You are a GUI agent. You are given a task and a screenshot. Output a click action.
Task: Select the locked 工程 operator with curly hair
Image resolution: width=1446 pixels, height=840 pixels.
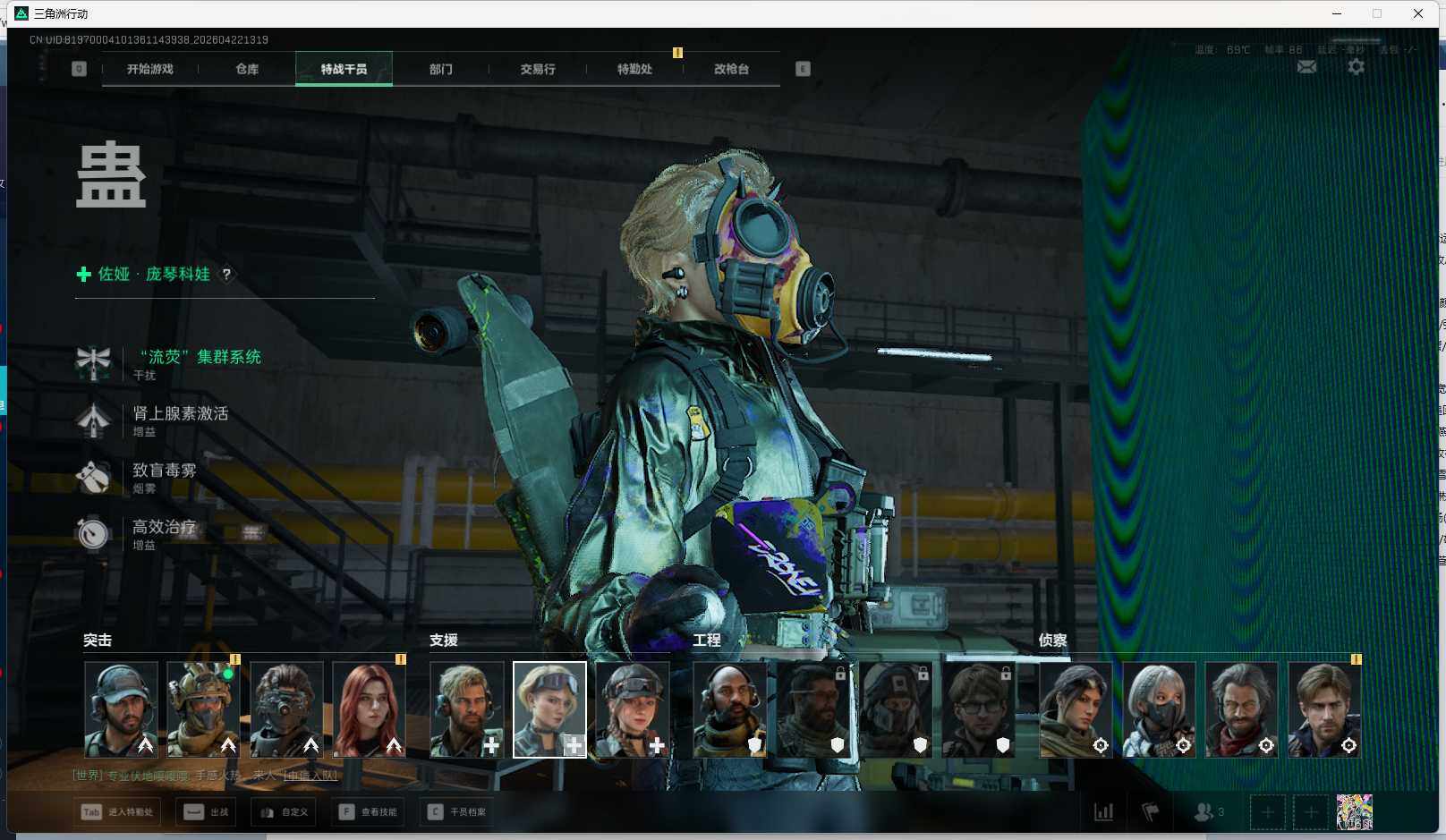point(978,709)
